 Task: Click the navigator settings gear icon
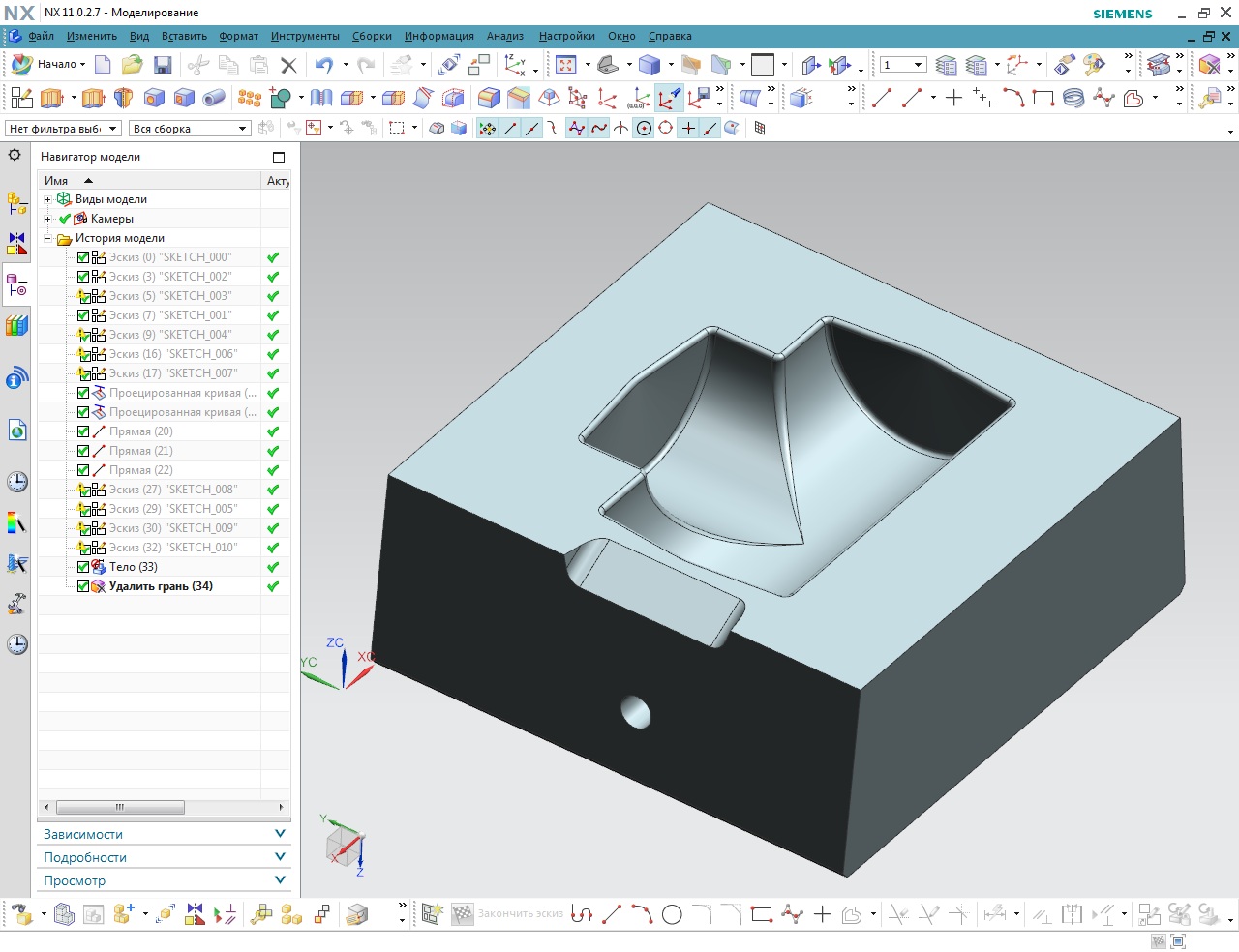click(x=15, y=155)
